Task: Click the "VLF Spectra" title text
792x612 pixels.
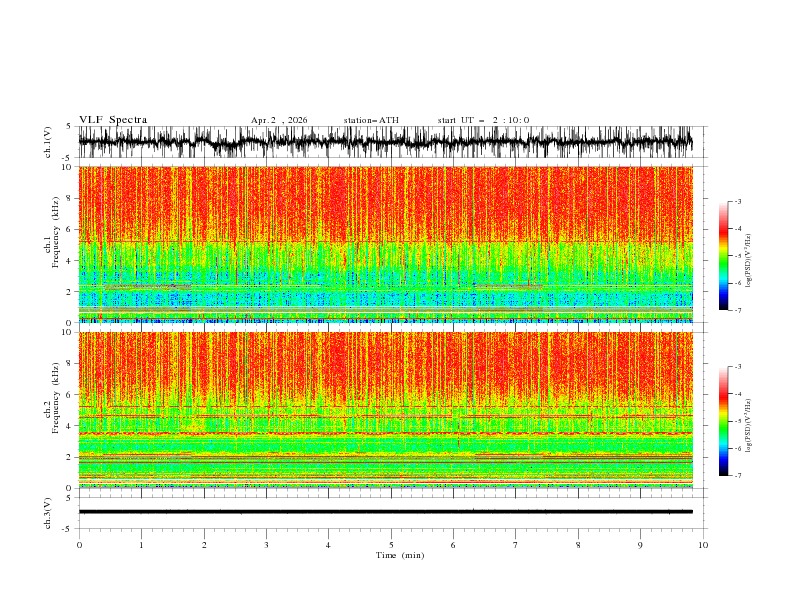Action: coord(113,120)
